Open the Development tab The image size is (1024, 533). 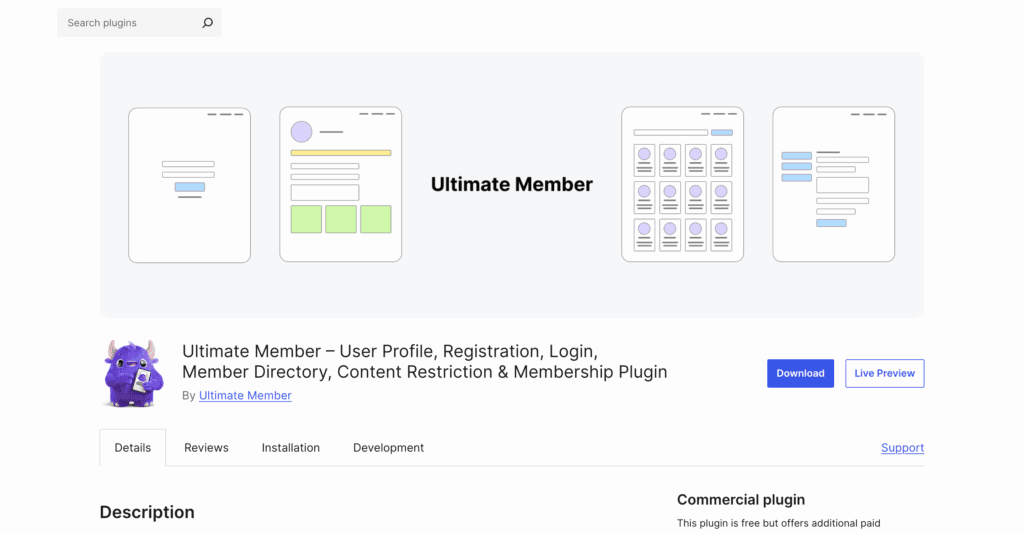389,447
